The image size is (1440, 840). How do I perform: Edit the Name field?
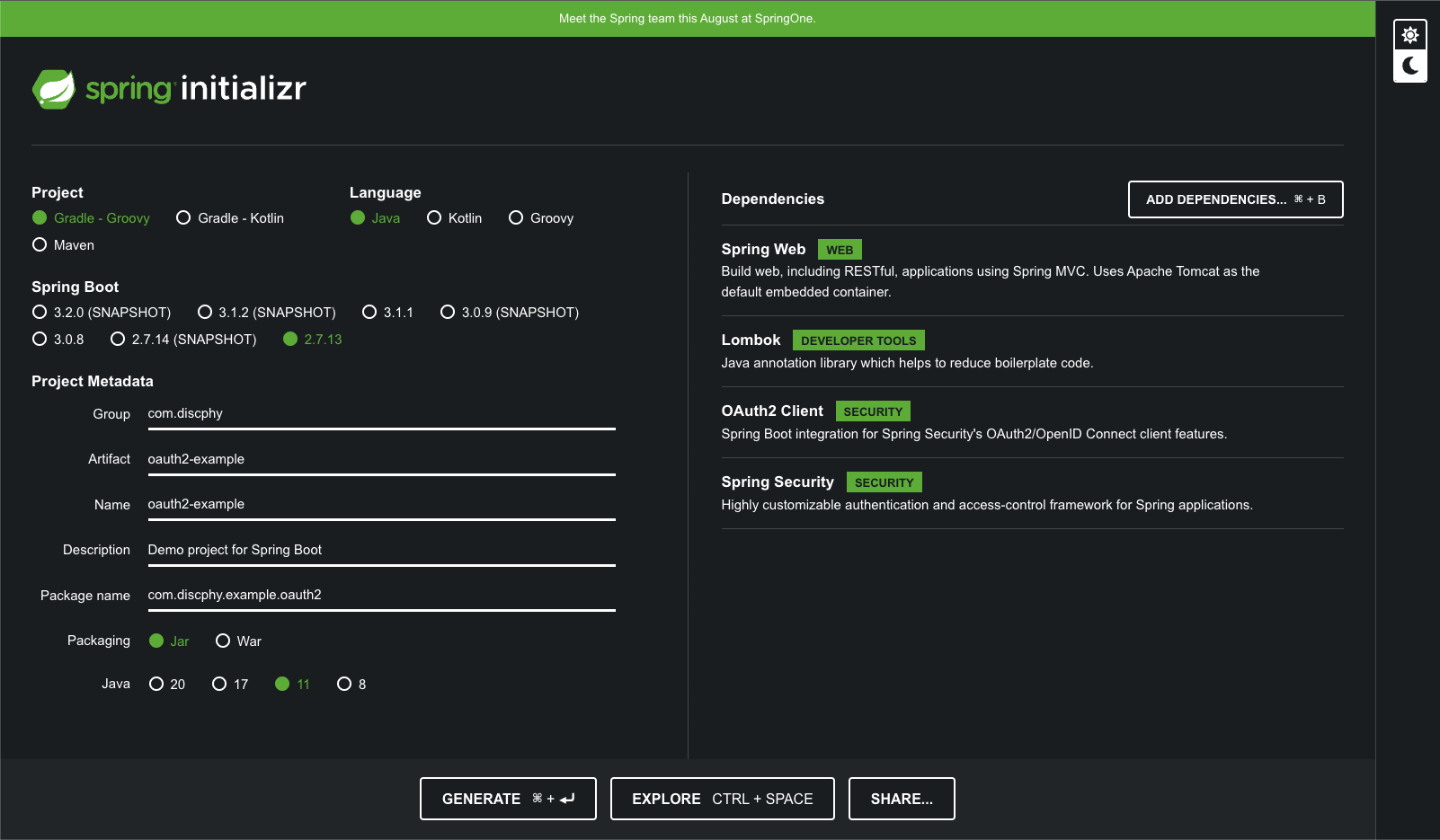(381, 505)
